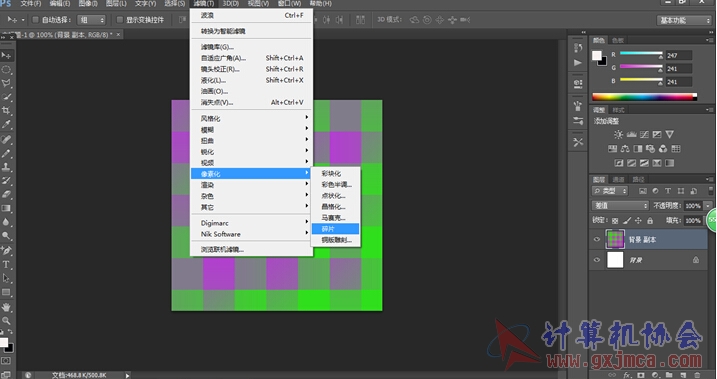Hide the 背景 副本 layer
The height and width of the screenshot is (379, 717).
(x=597, y=240)
